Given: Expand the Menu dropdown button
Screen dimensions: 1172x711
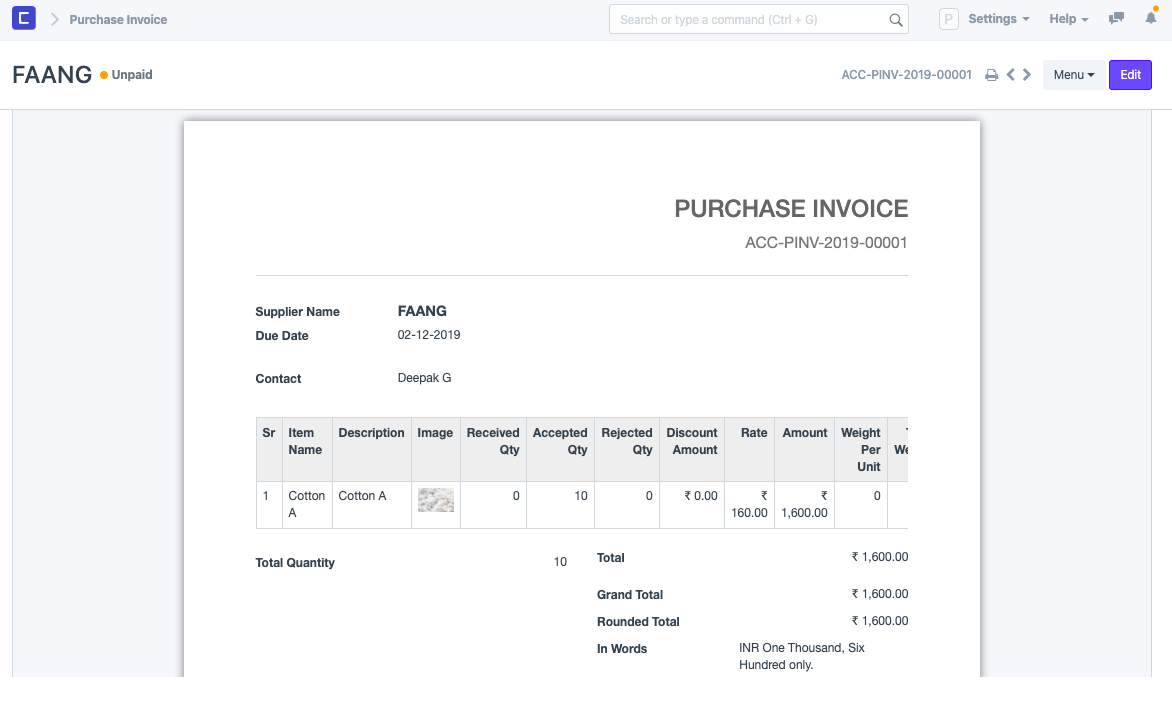Looking at the screenshot, I should tap(1073, 75).
